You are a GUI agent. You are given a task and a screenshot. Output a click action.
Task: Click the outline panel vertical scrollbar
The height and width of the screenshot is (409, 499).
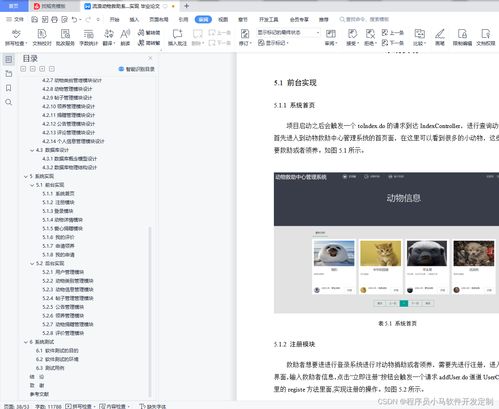pos(150,312)
